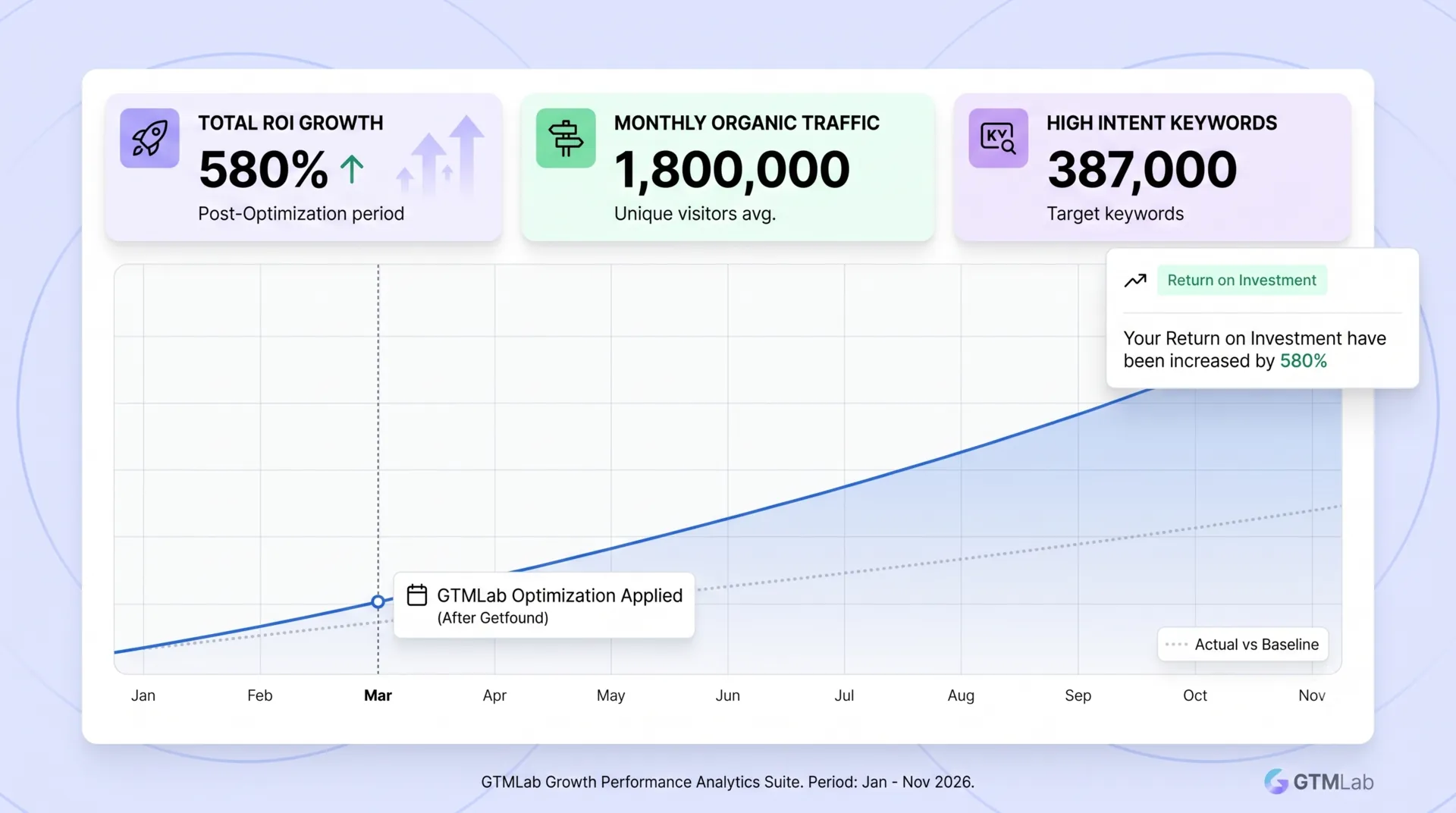Image resolution: width=1456 pixels, height=813 pixels.
Task: Click the green up arrow beside 580%
Action: (x=352, y=169)
